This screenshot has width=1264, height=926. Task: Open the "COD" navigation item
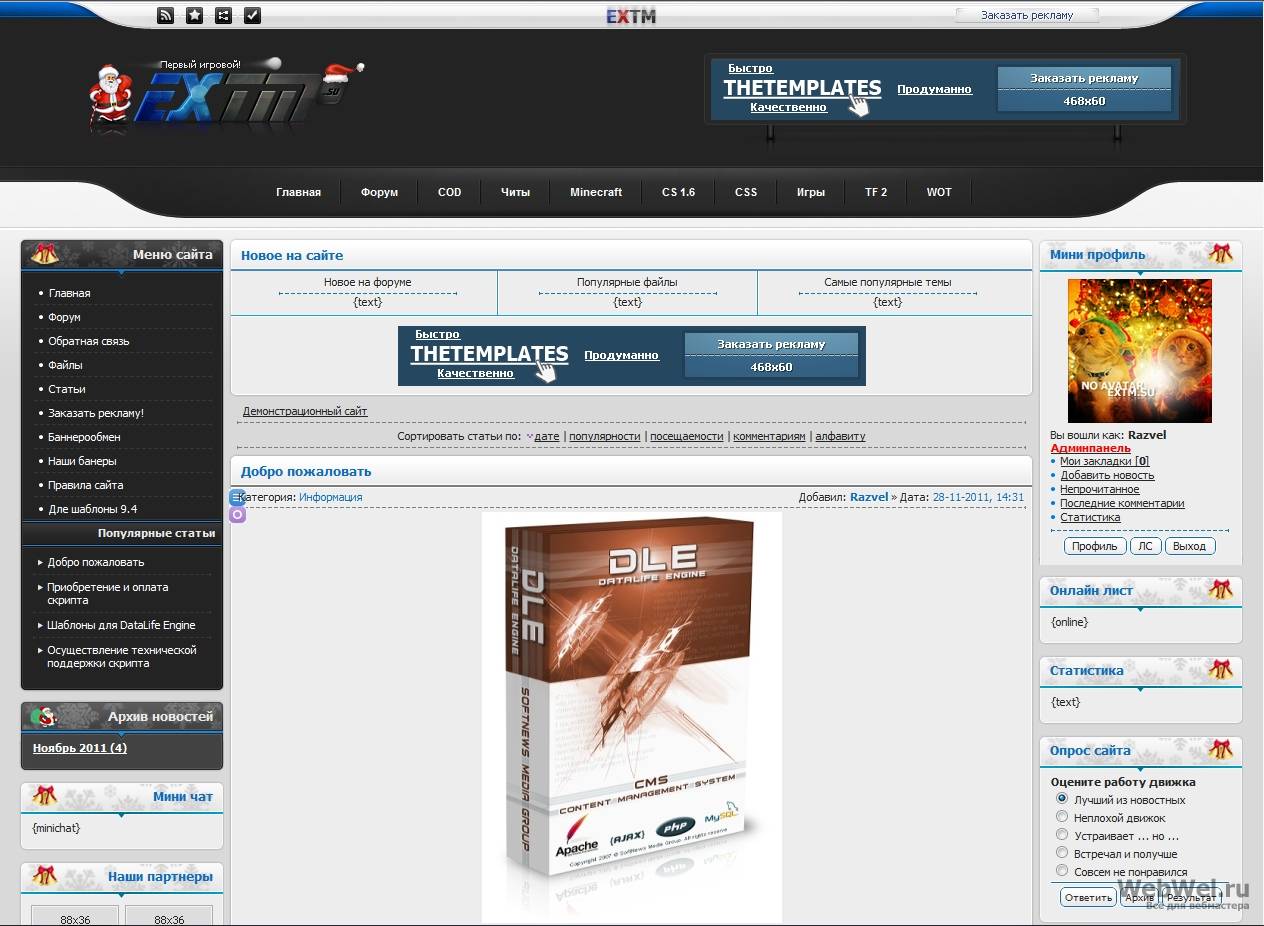(x=450, y=192)
